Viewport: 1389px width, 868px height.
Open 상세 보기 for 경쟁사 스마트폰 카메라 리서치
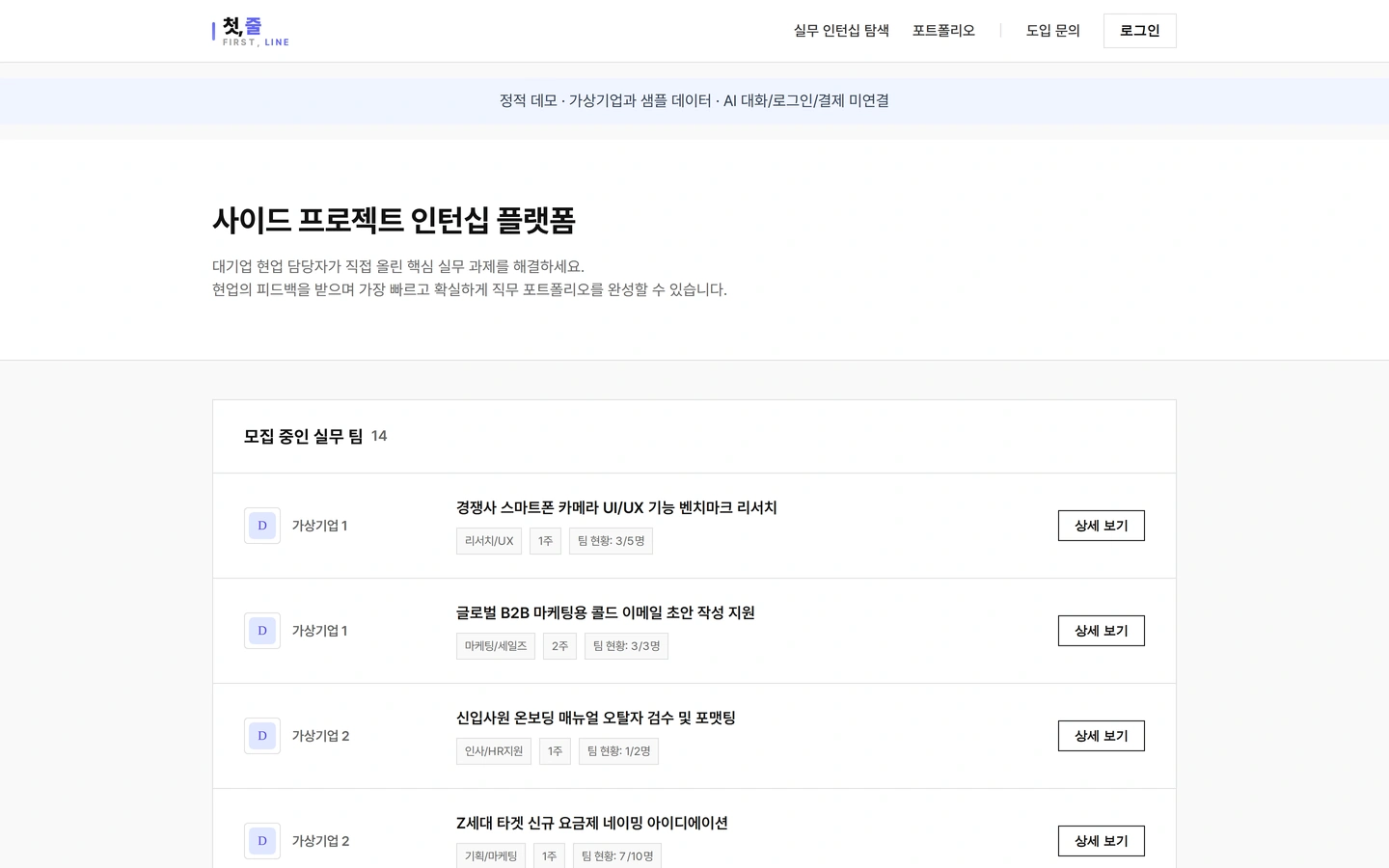(1102, 526)
